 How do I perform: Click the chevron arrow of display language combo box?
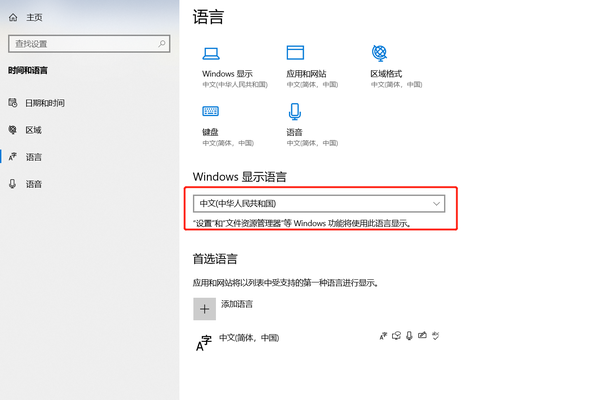tap(436, 204)
